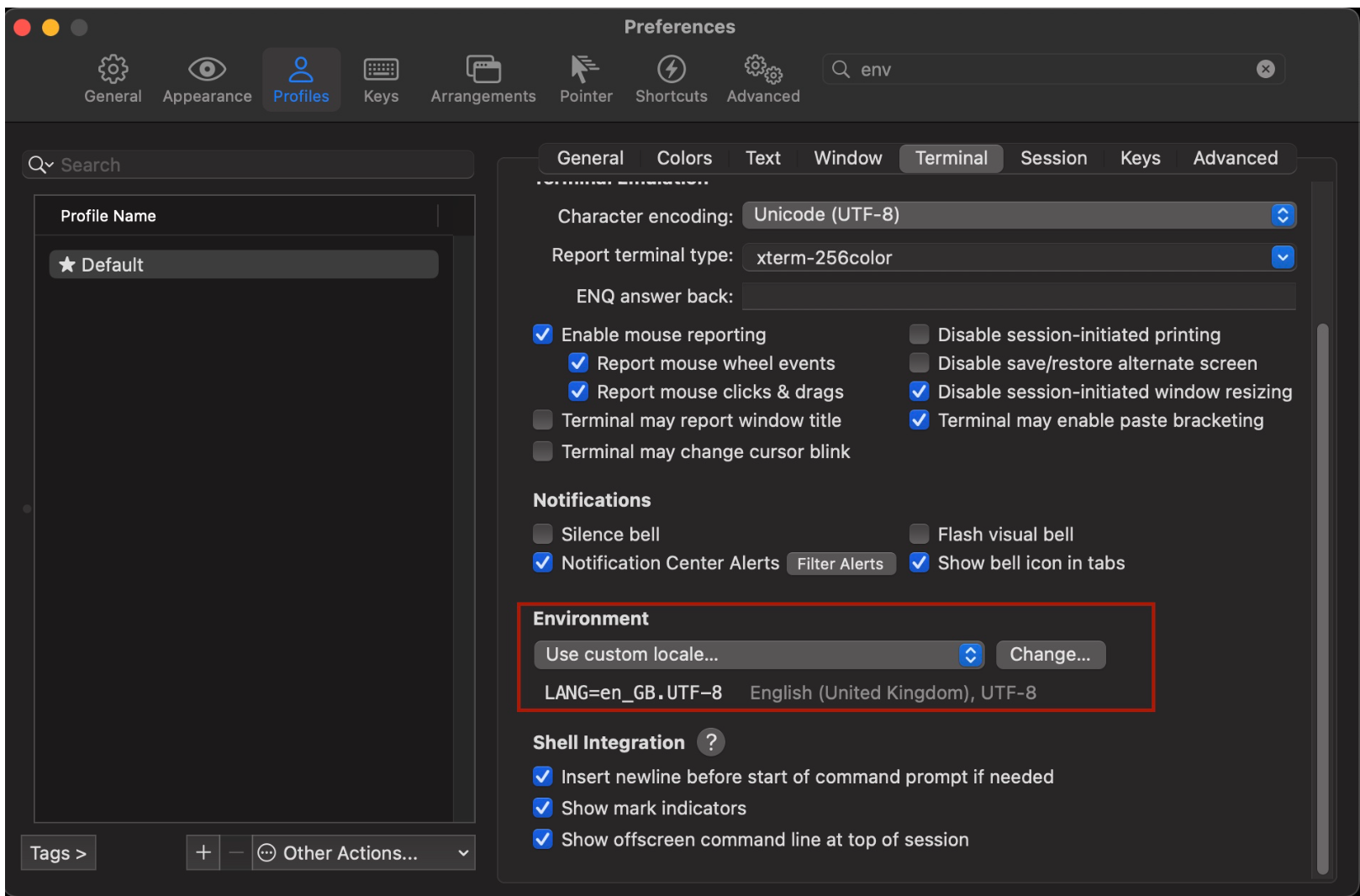The image size is (1360, 896).
Task: Switch to Text tab
Action: (x=763, y=158)
